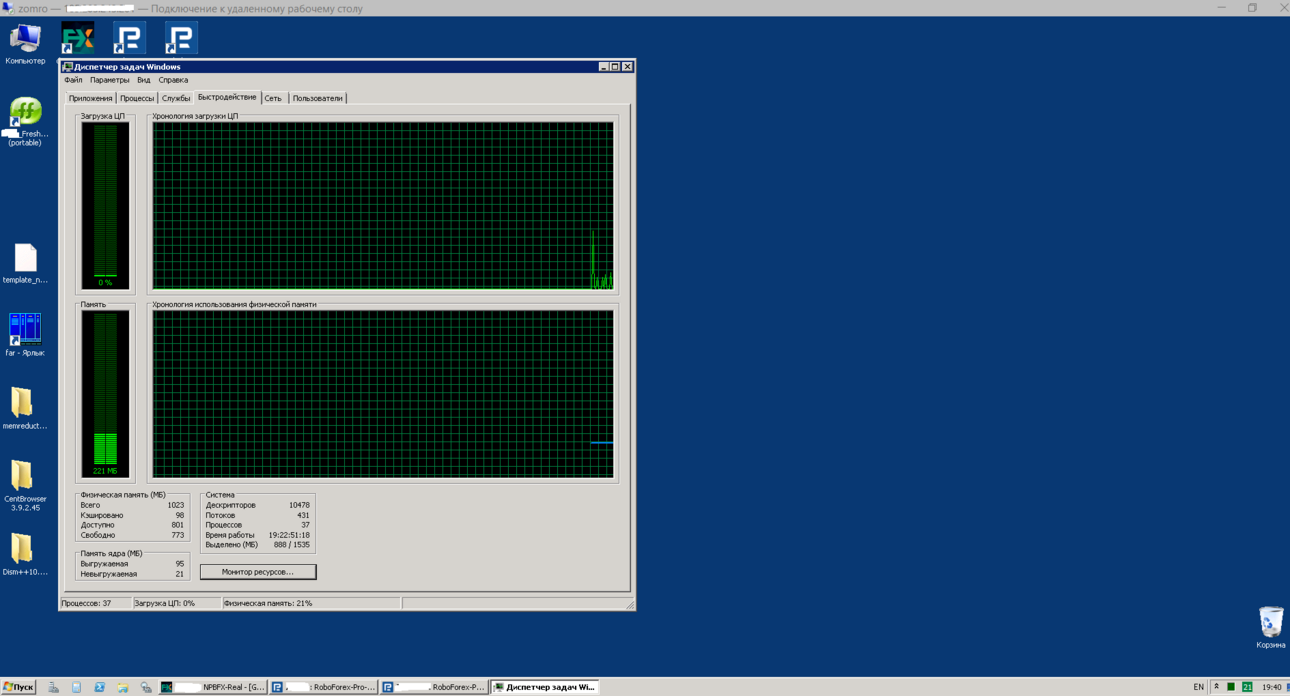This screenshot has width=1290, height=696.
Task: Activate Диспетчер задач taskbar button
Action: pyautogui.click(x=544, y=687)
